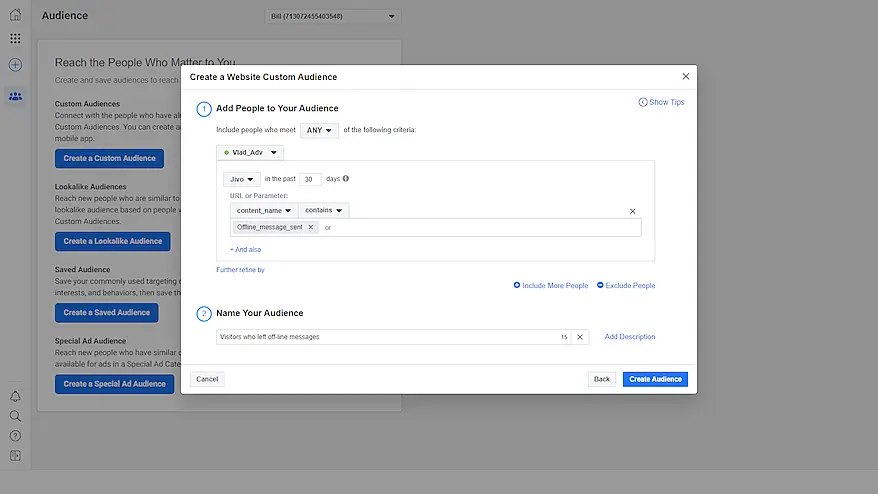Click the home icon in left sidebar
The height and width of the screenshot is (494, 878).
[x=15, y=15]
